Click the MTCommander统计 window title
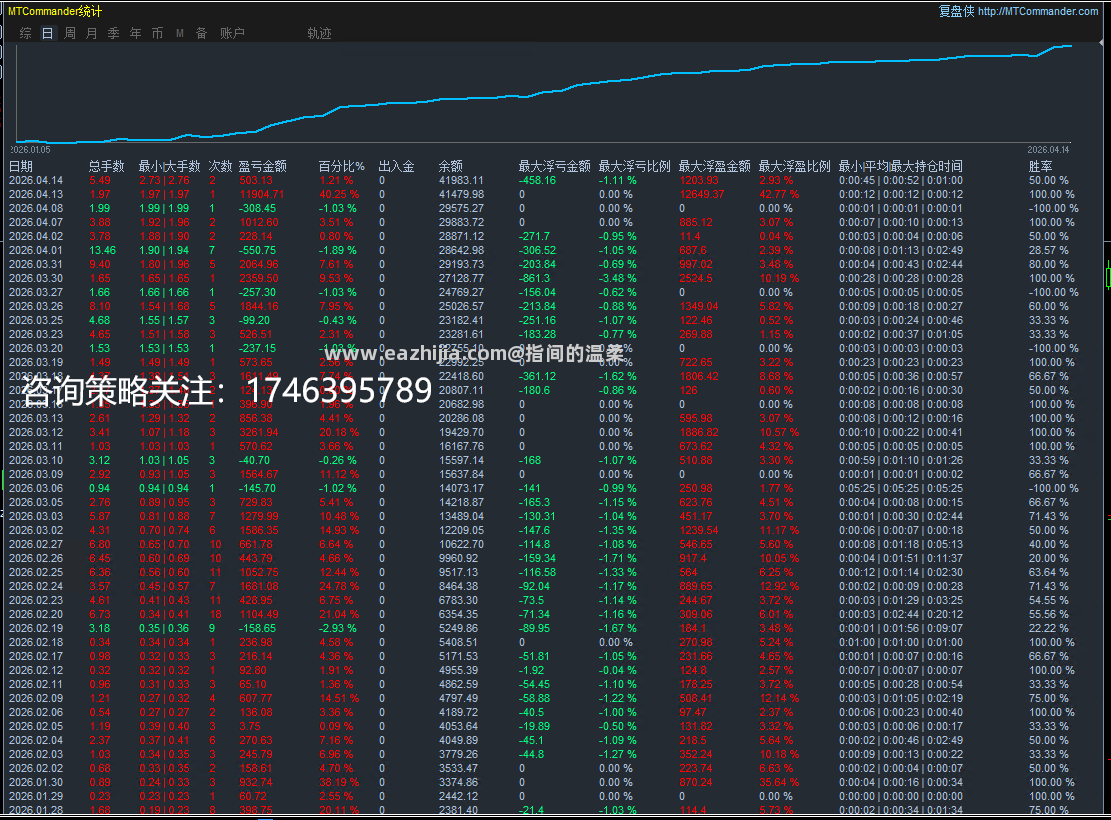The height and width of the screenshot is (820, 1111). pyautogui.click(x=55, y=11)
